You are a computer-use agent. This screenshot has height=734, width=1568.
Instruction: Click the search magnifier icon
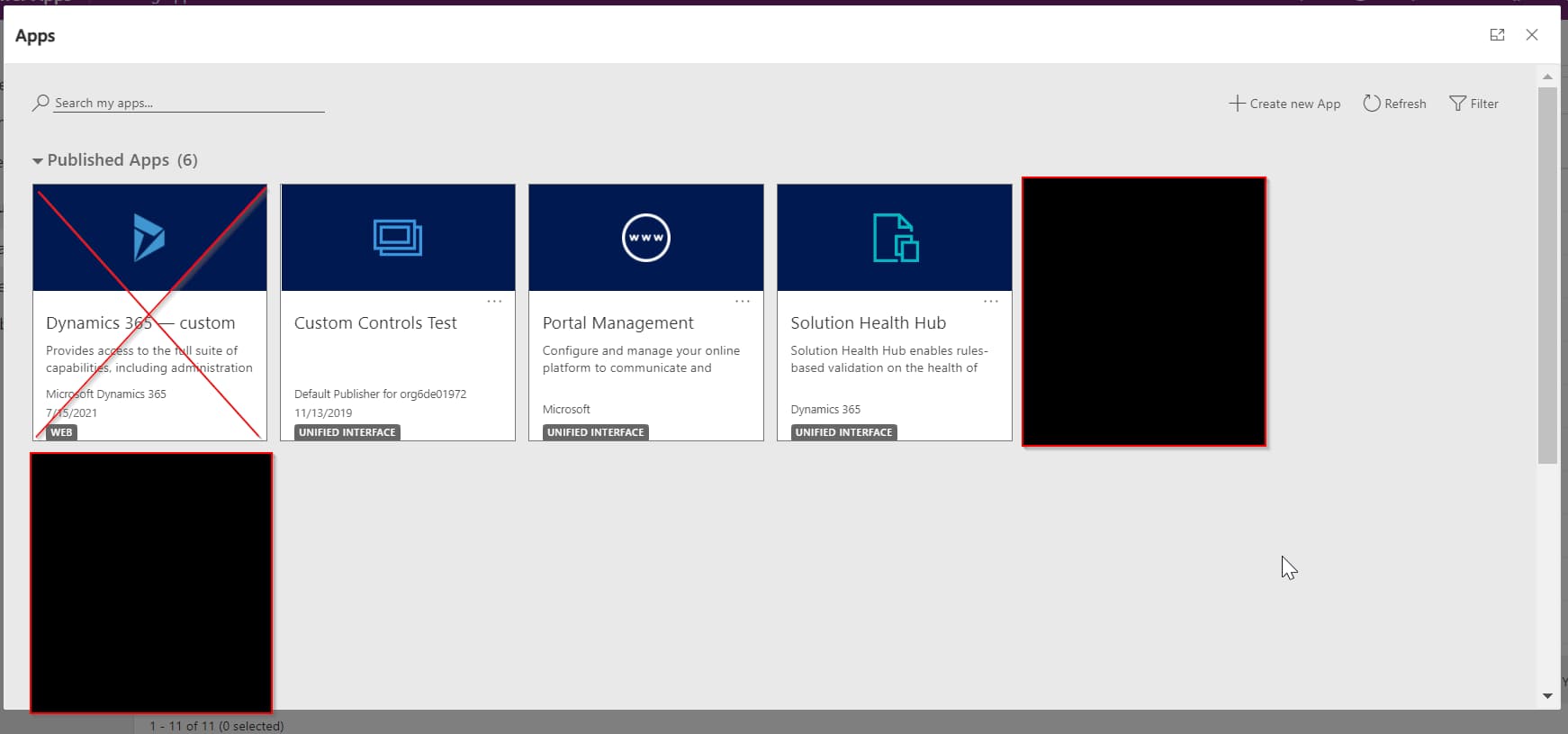(x=41, y=103)
